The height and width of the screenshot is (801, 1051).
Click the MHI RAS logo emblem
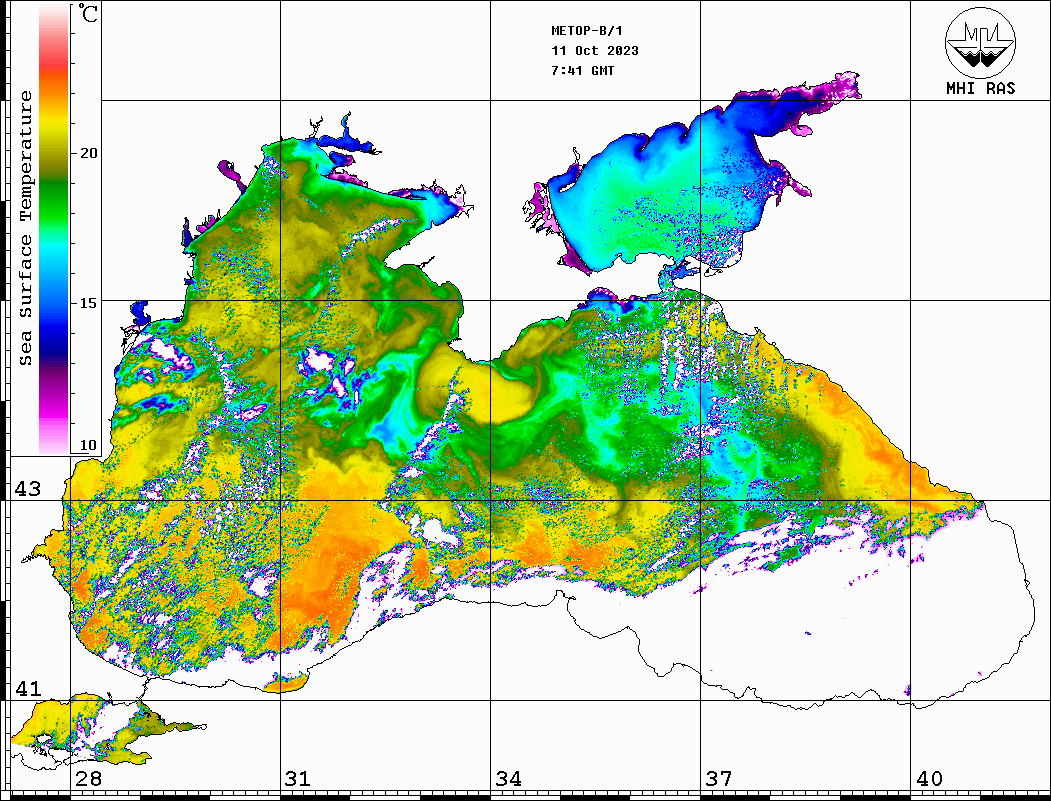pyautogui.click(x=981, y=43)
